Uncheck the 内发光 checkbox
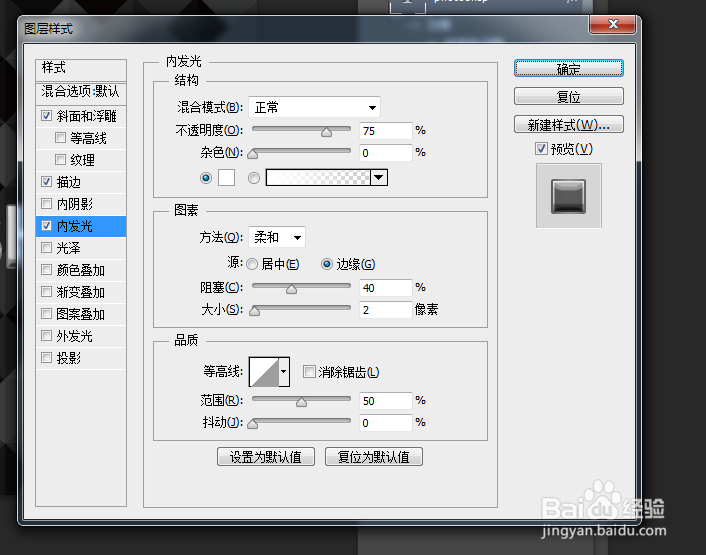The image size is (706, 555). pyautogui.click(x=46, y=226)
